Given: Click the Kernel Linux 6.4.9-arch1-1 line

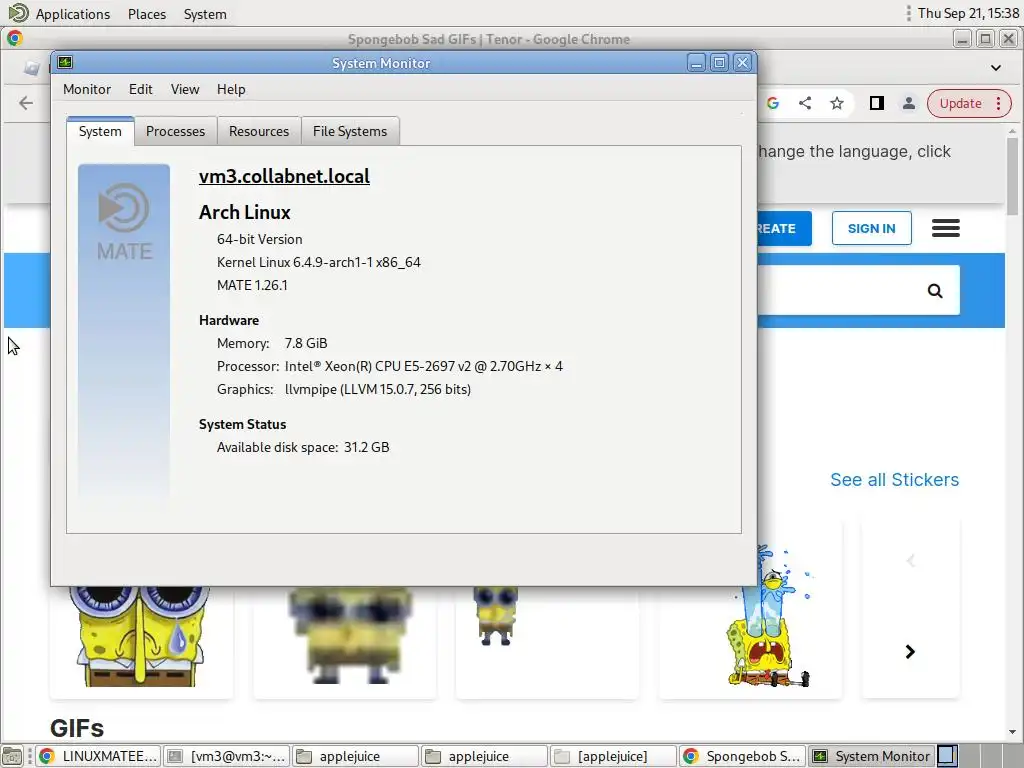Looking at the screenshot, I should pyautogui.click(x=319, y=263).
